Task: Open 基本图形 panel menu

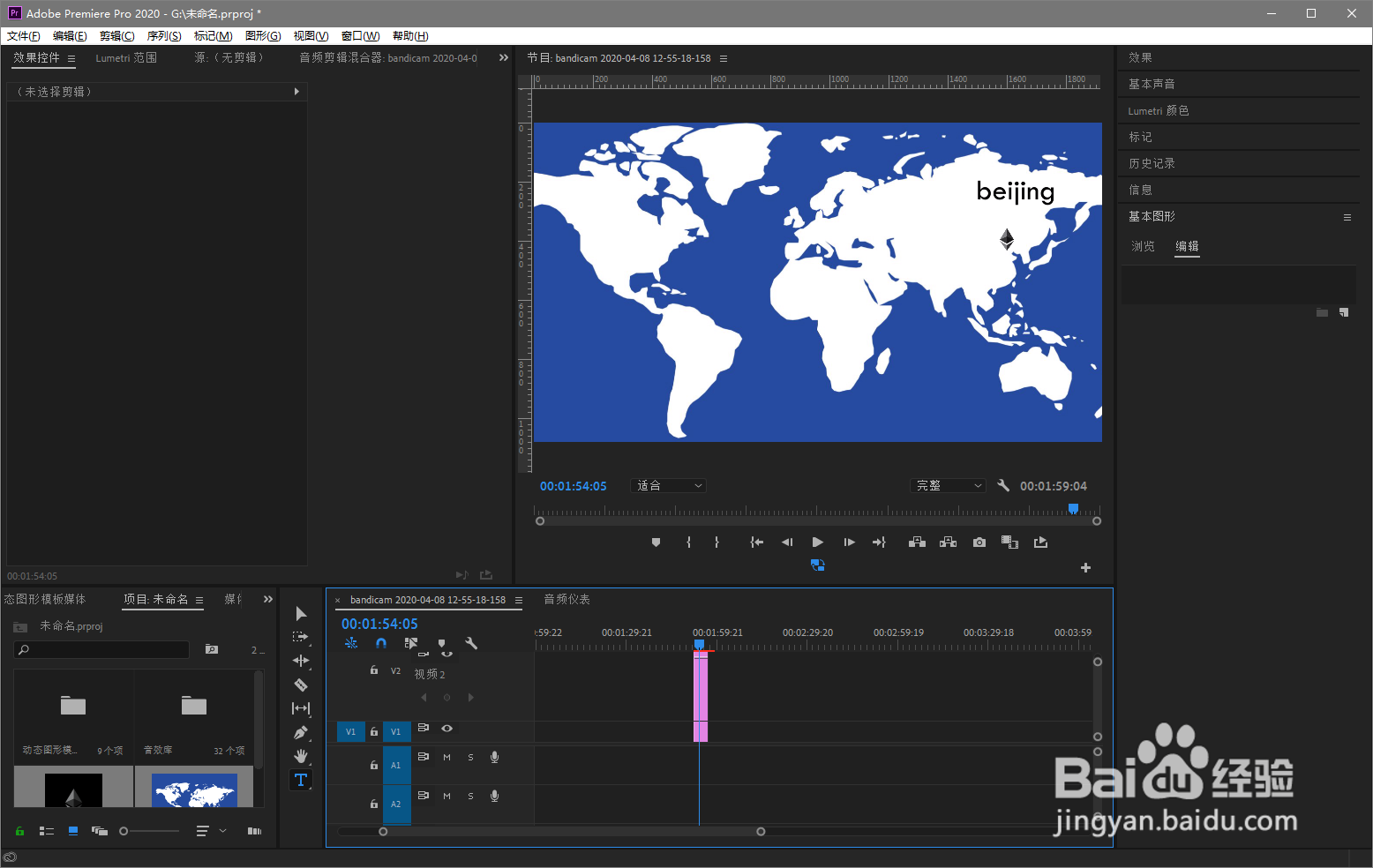Action: pos(1347,217)
